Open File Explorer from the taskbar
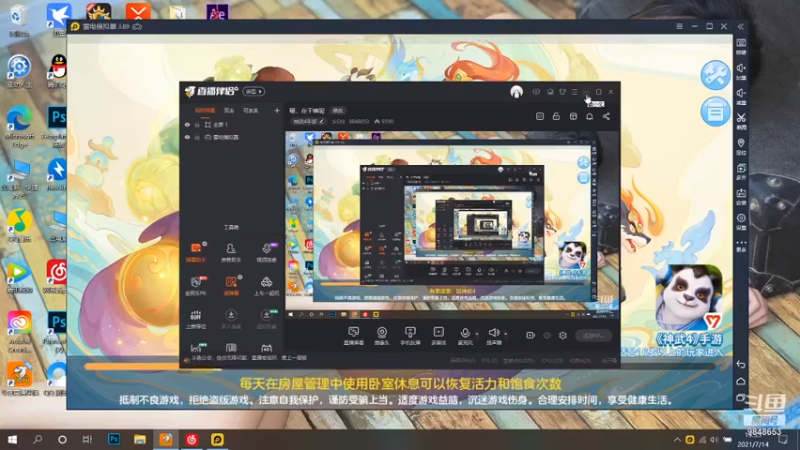 tap(140, 439)
